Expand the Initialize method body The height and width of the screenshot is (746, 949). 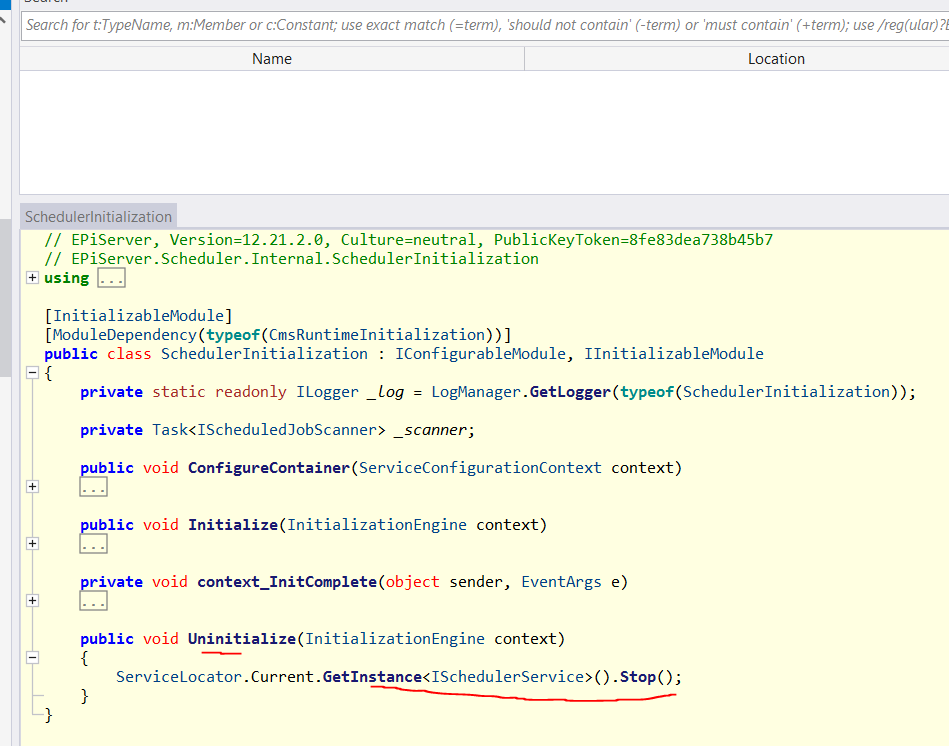coord(33,544)
